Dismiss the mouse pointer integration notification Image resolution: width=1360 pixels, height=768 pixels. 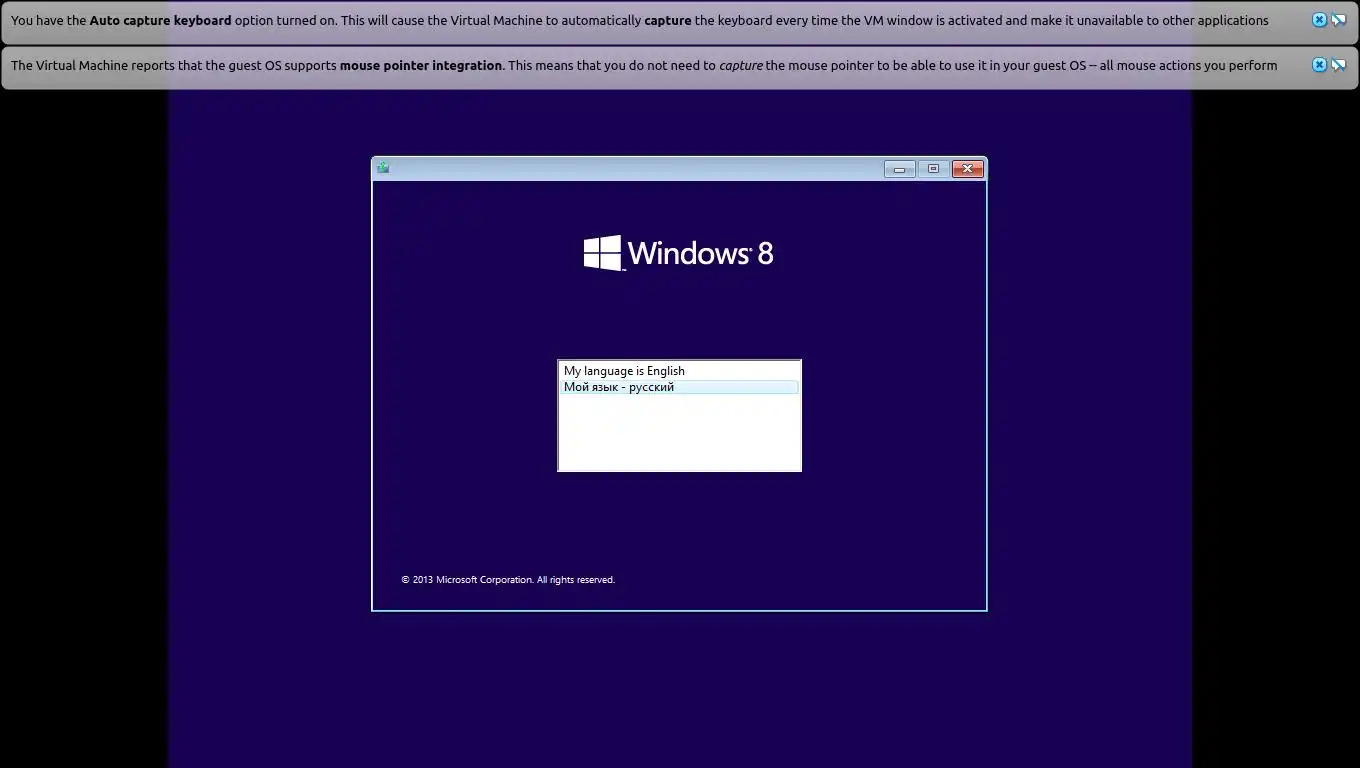pyautogui.click(x=1319, y=65)
